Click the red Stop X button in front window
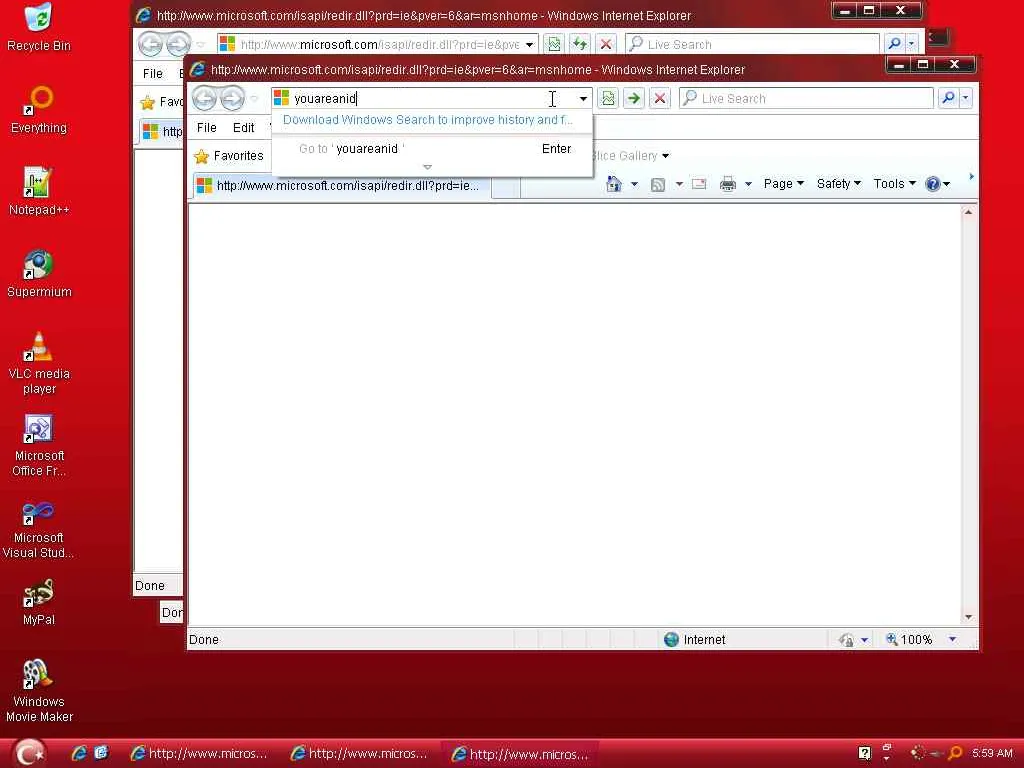The width and height of the screenshot is (1024, 768). (x=660, y=99)
